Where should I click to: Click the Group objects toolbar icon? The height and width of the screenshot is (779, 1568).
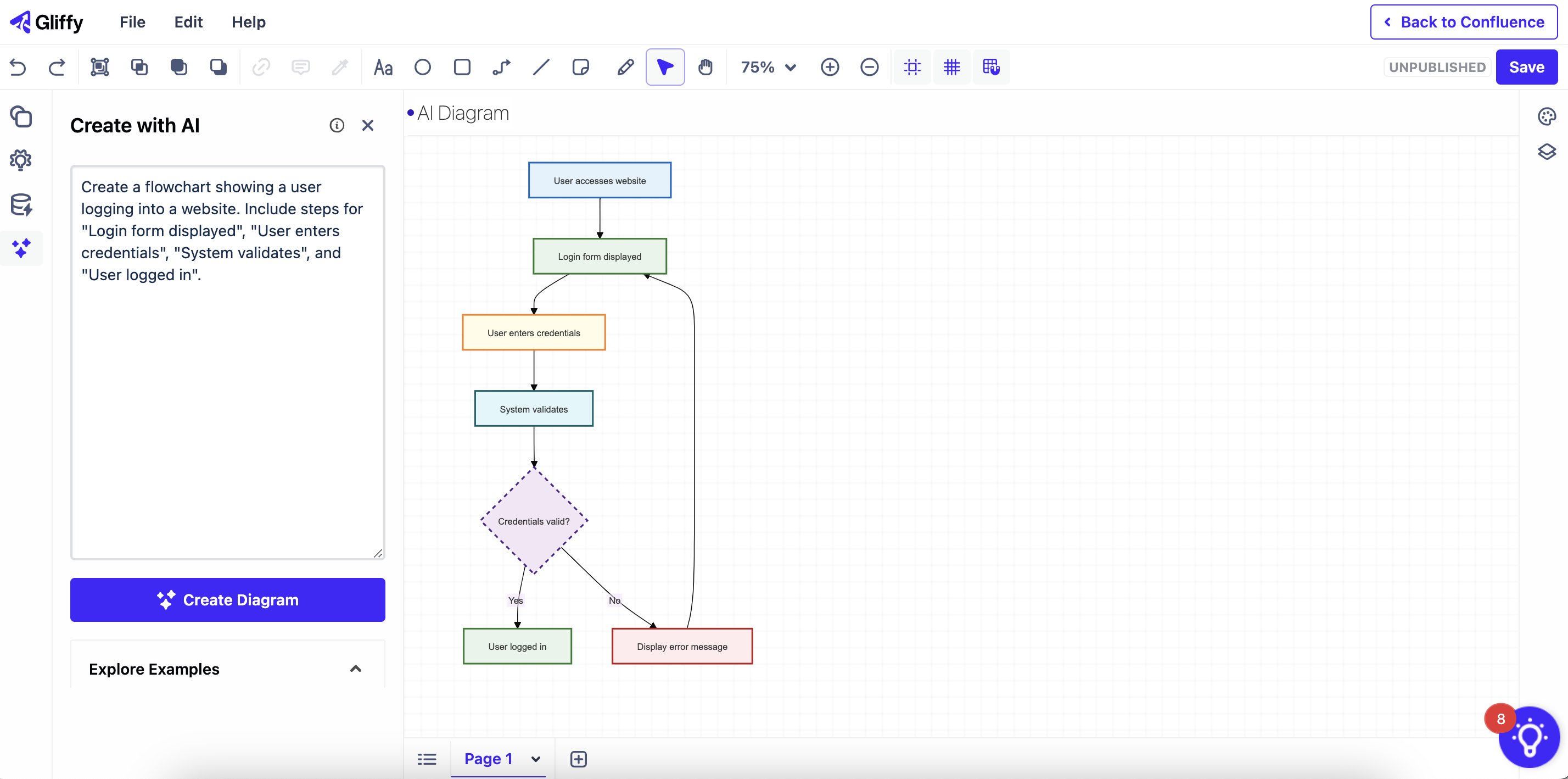pos(100,67)
